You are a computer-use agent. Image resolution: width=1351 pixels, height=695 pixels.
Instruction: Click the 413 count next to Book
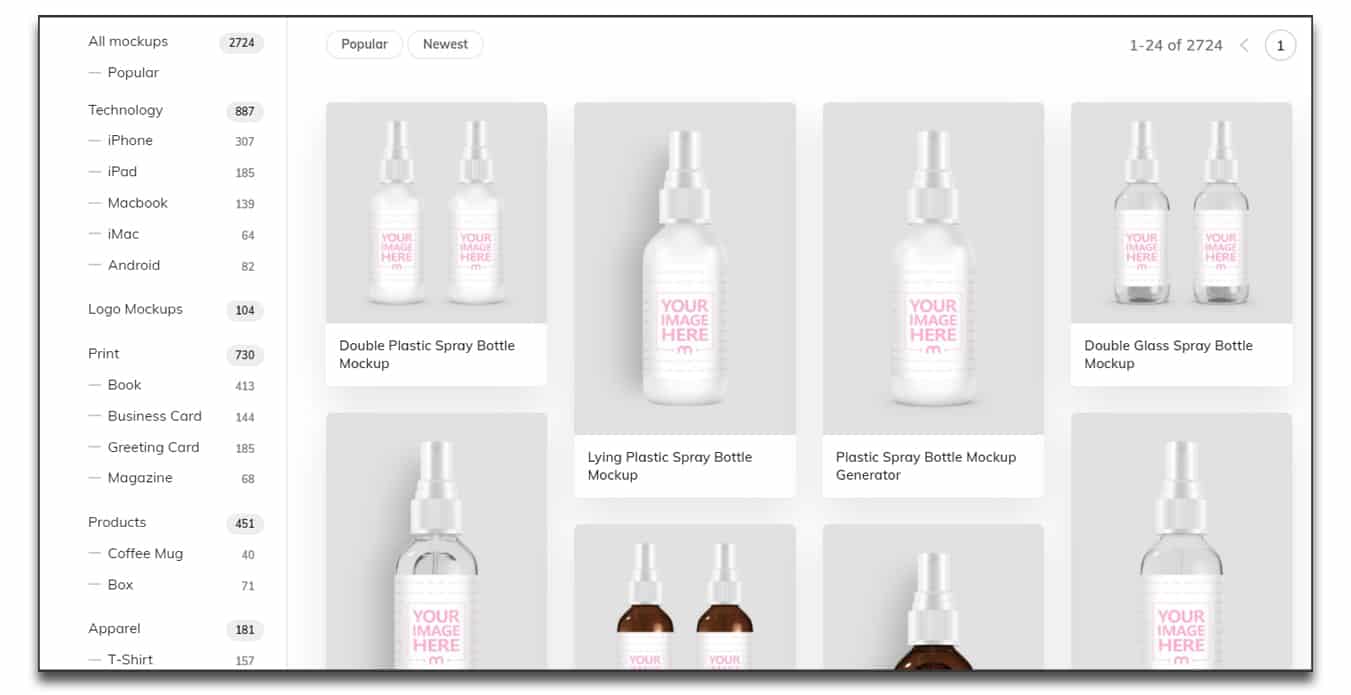tap(245, 386)
